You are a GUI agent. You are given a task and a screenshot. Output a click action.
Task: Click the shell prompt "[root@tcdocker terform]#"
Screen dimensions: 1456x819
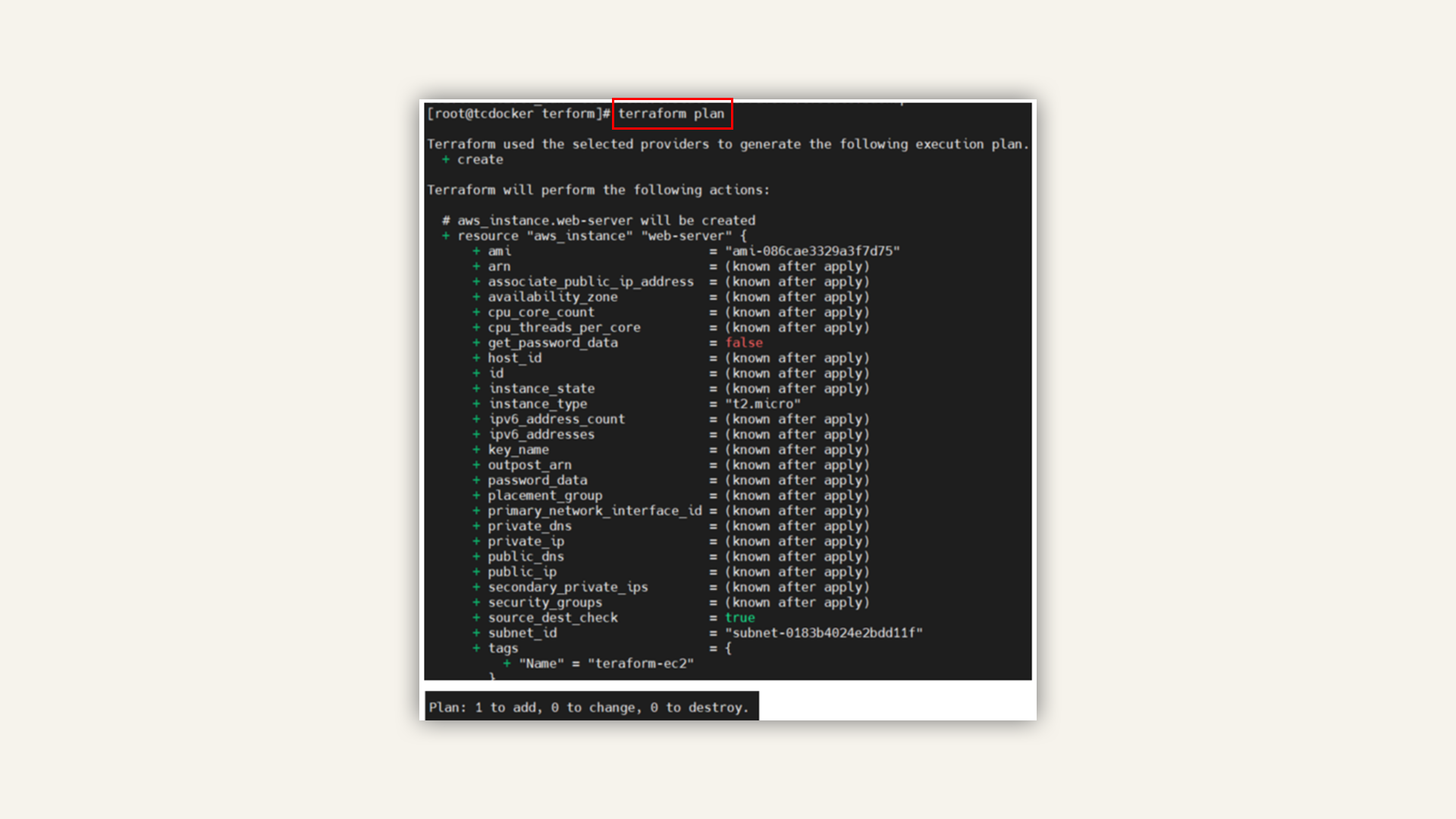pyautogui.click(x=519, y=114)
